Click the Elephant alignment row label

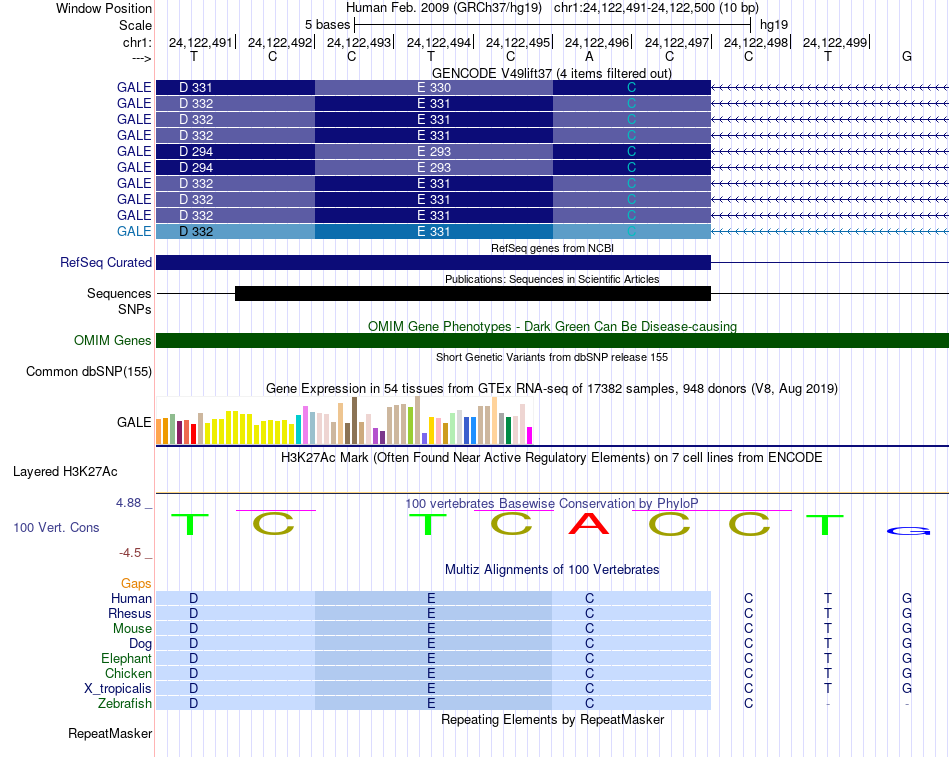[126, 658]
